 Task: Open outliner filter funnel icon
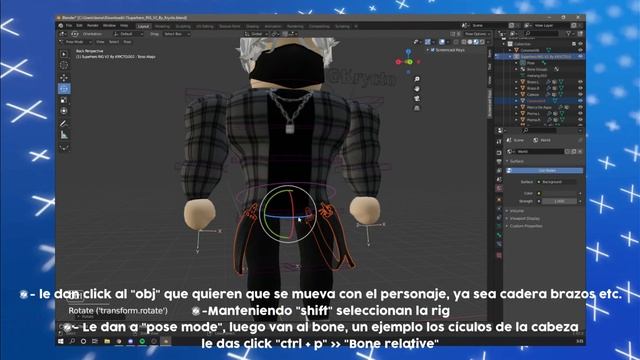[568, 34]
